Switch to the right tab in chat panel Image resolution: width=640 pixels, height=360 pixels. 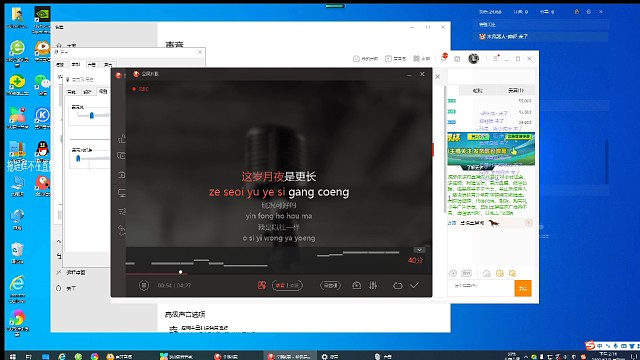coord(516,90)
